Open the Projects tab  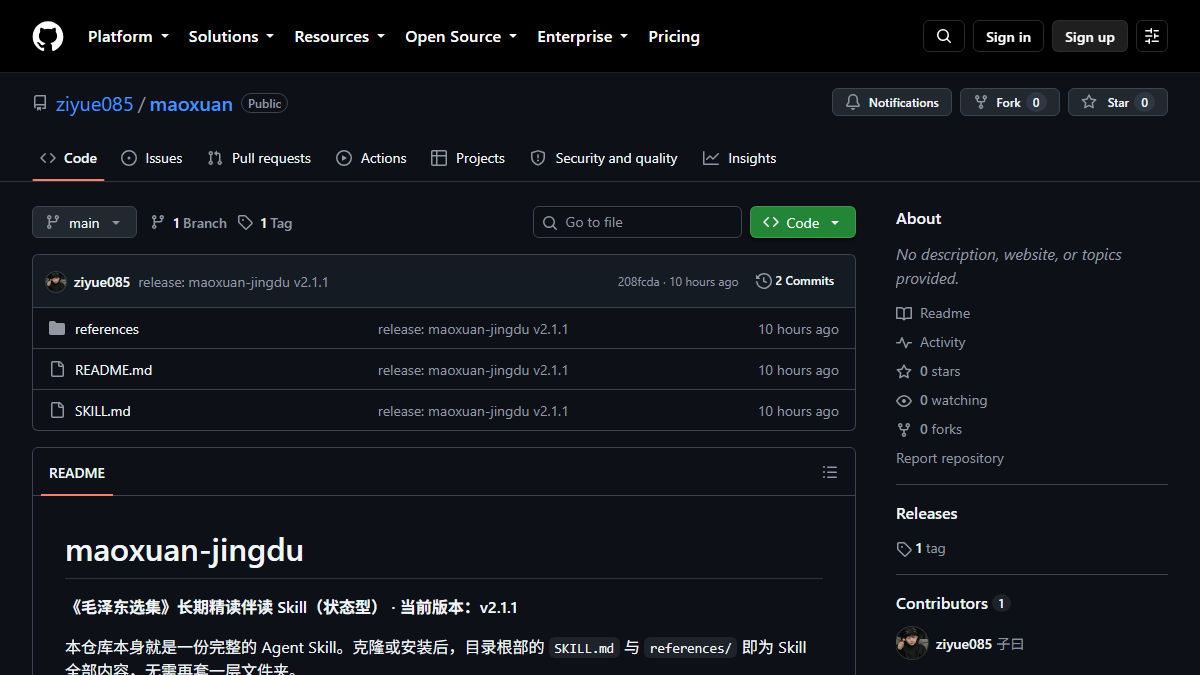click(468, 158)
